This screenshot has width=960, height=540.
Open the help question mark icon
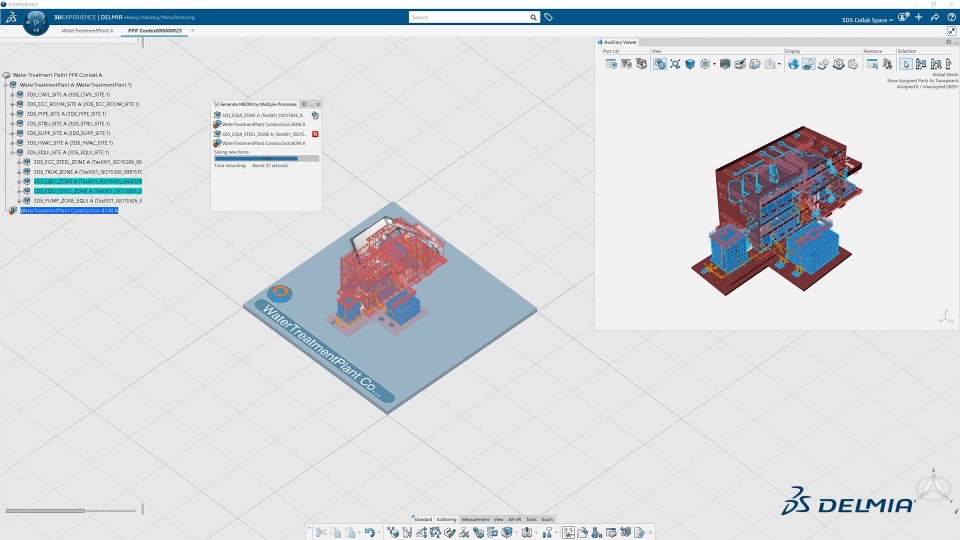pos(951,17)
